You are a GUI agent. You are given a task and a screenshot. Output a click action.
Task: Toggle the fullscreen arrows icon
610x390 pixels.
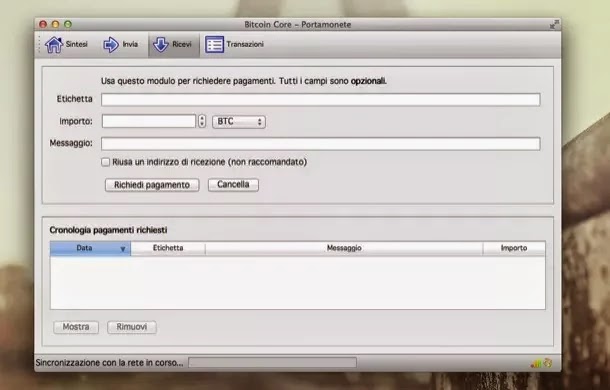pyautogui.click(x=554, y=25)
